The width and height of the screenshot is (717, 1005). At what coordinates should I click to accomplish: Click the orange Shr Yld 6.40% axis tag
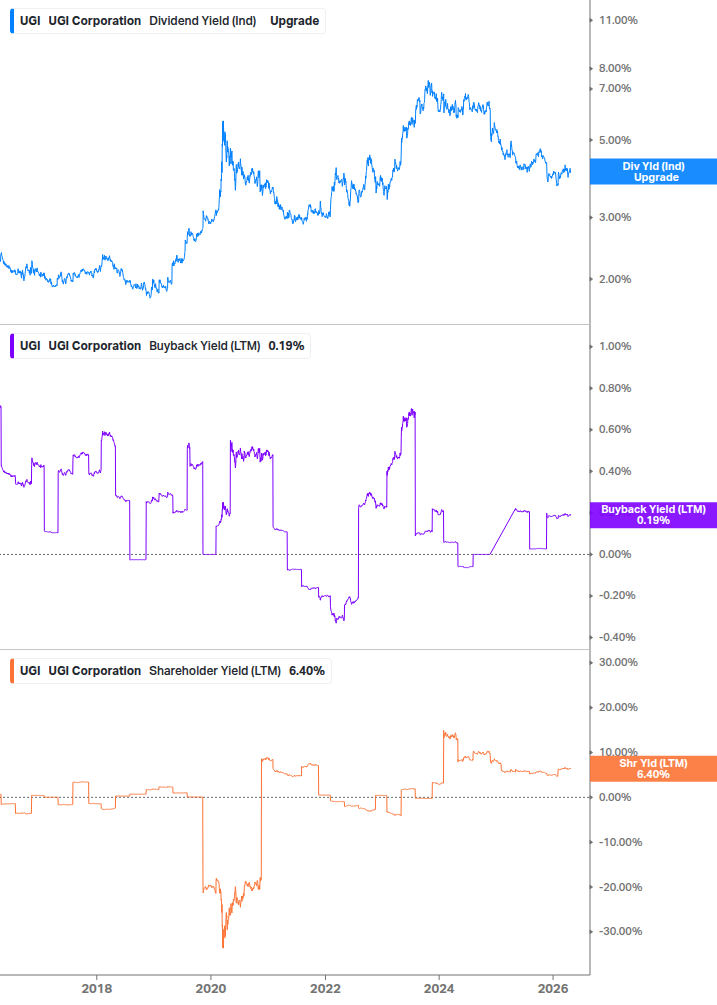coord(653,768)
